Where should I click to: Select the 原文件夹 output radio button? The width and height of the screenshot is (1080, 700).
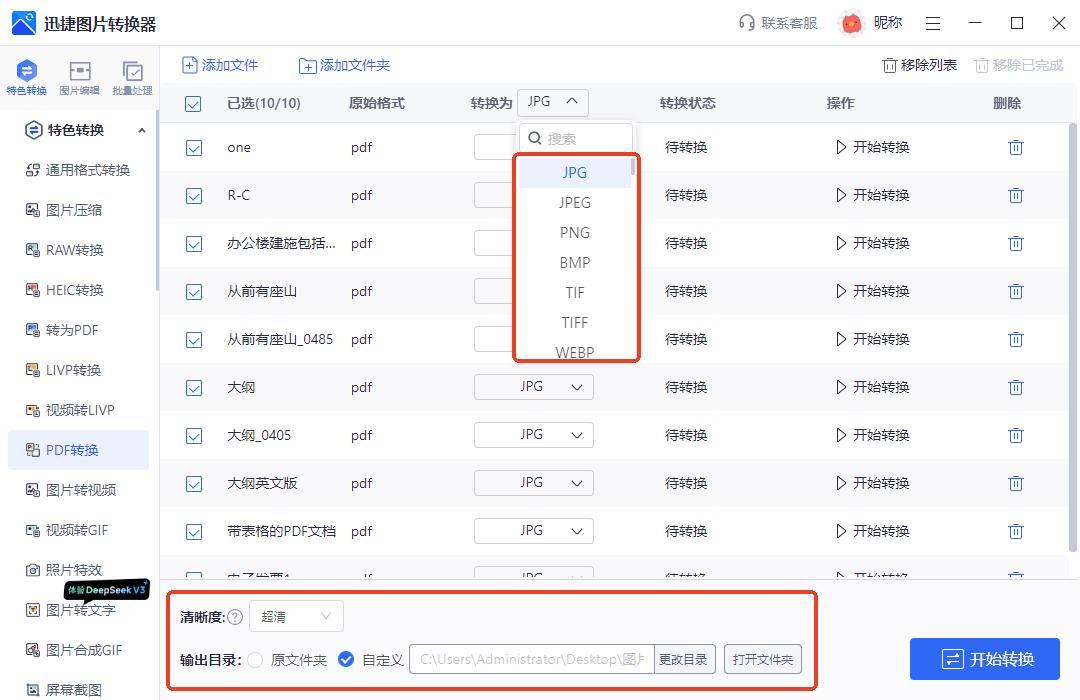256,660
